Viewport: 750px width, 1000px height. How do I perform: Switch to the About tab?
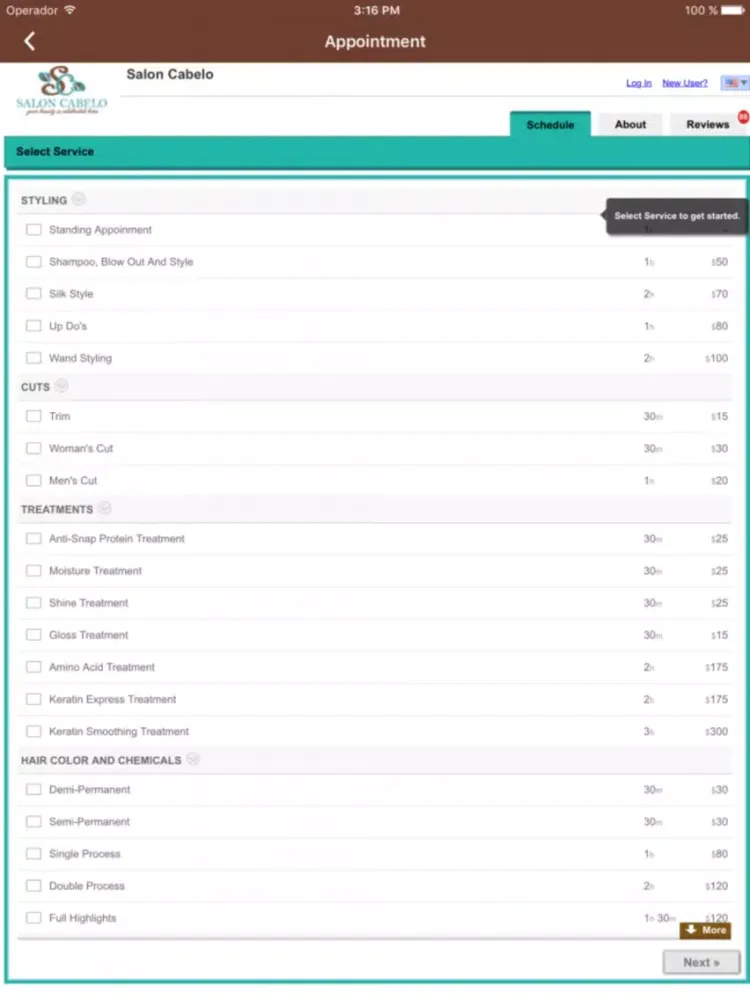click(x=630, y=125)
